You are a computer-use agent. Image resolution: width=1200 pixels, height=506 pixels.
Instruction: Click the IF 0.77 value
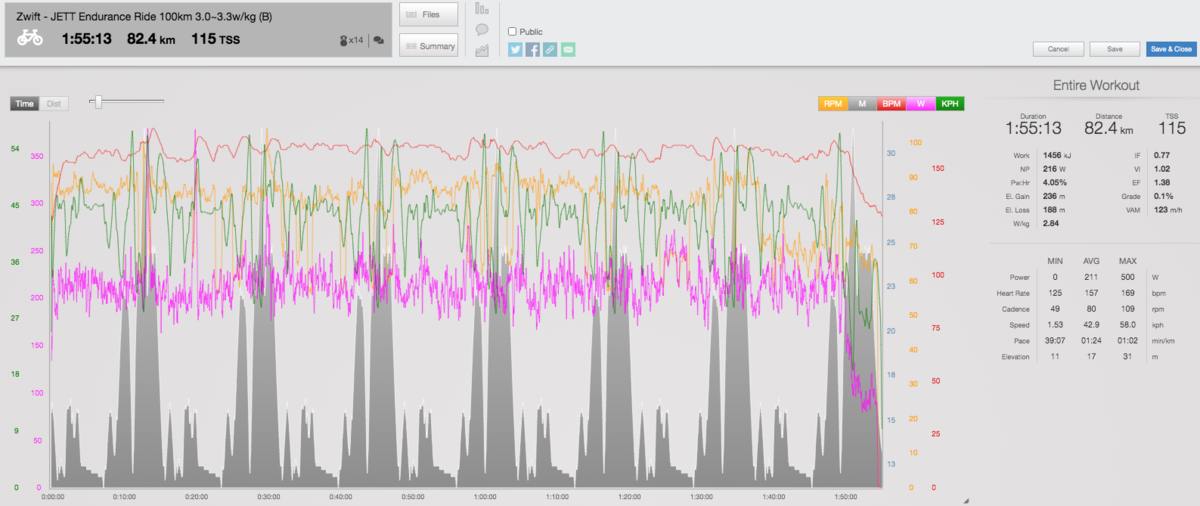(1161, 155)
